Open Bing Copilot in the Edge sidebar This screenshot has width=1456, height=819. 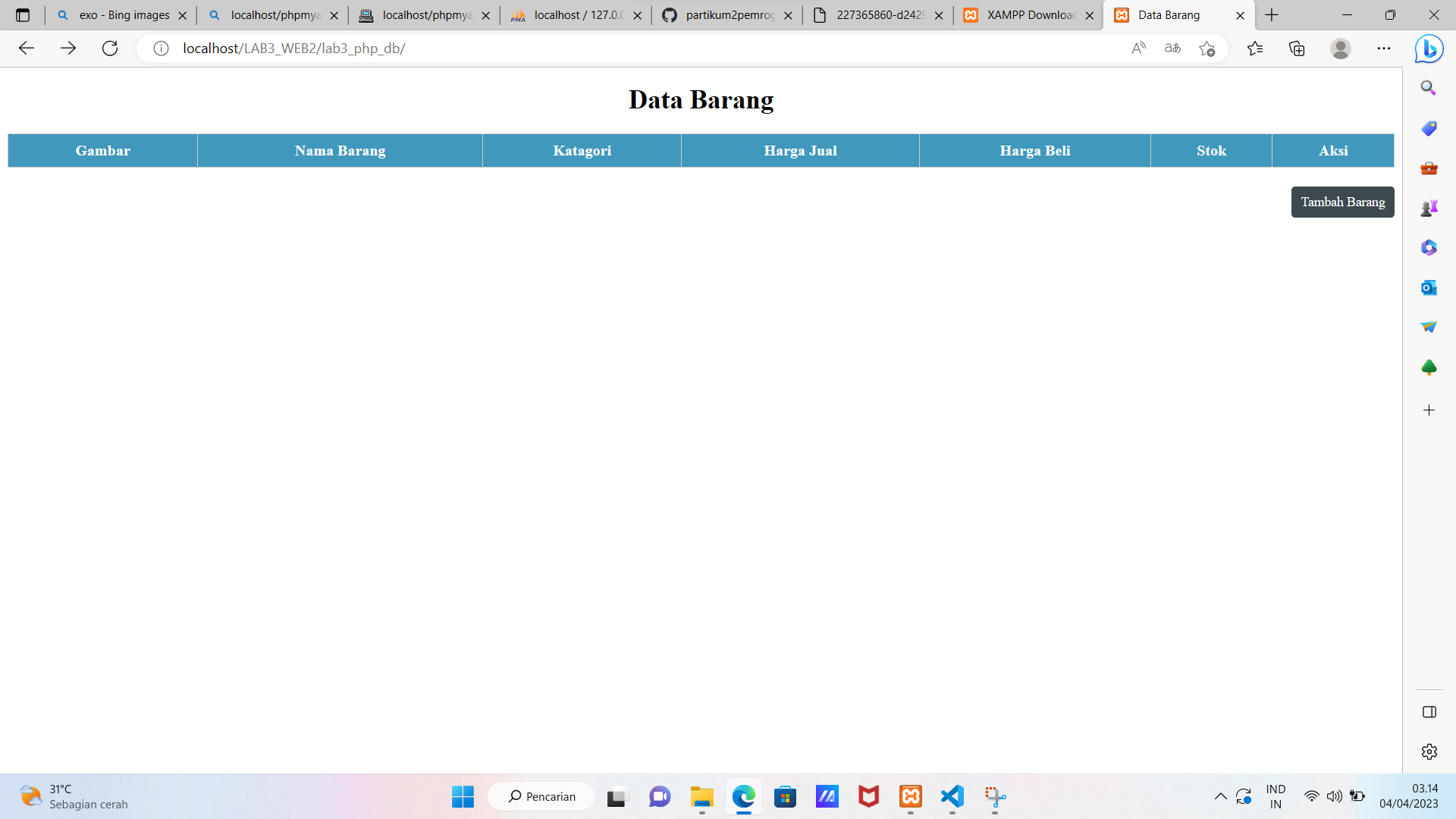pyautogui.click(x=1429, y=48)
